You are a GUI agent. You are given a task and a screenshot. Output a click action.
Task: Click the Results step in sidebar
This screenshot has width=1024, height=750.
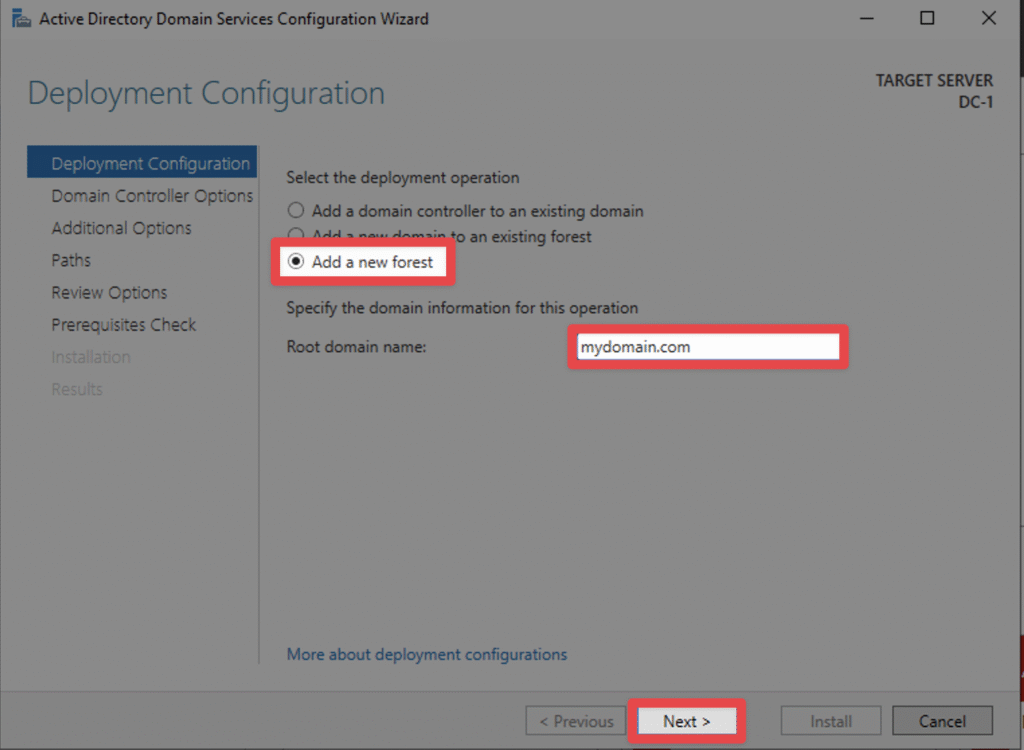(77, 389)
